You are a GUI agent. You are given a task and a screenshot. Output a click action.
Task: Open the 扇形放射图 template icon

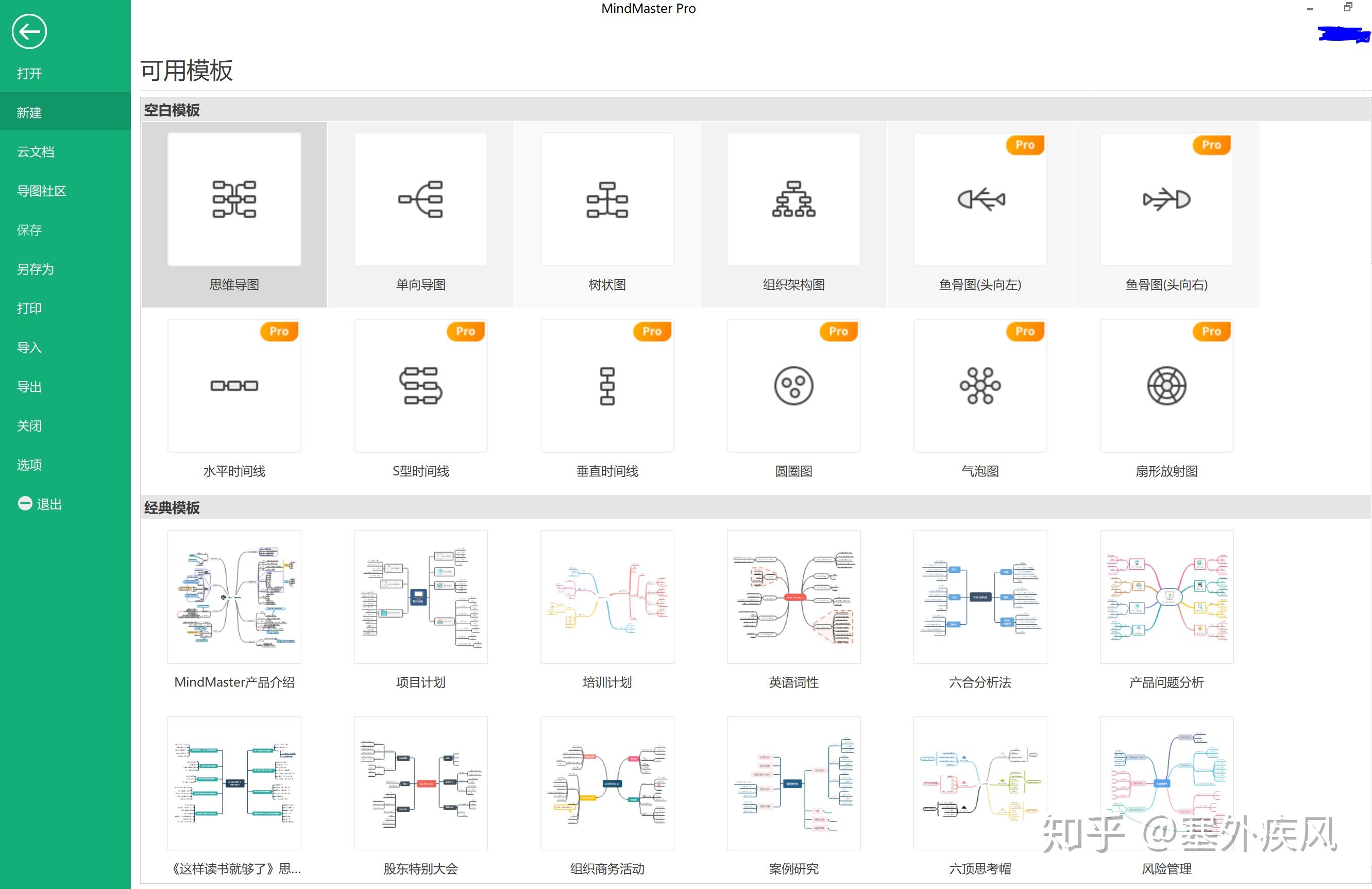point(1166,386)
